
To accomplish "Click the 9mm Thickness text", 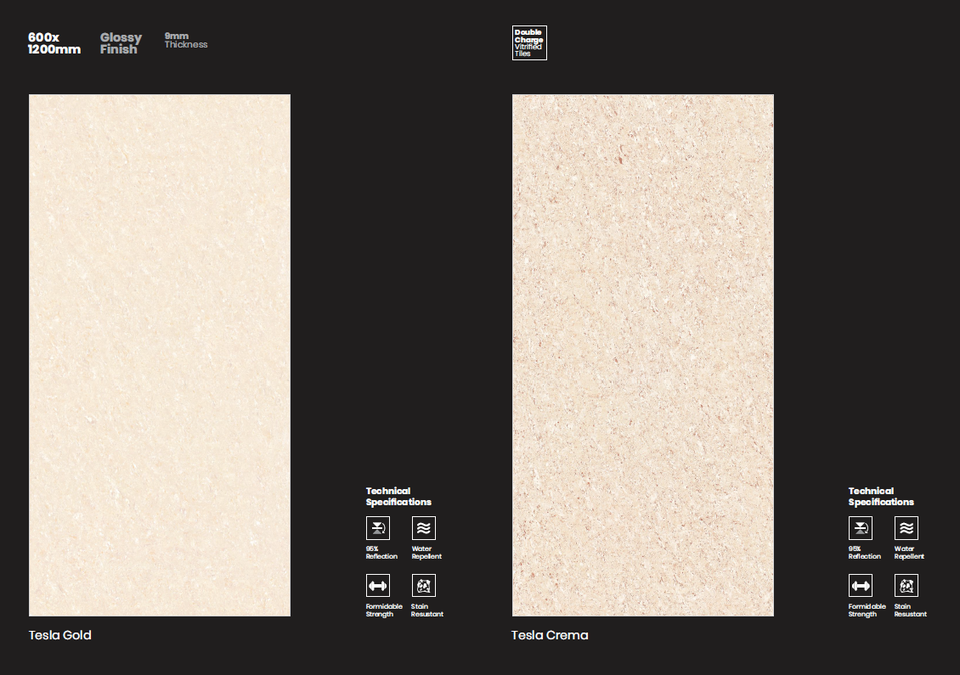I will click(186, 40).
